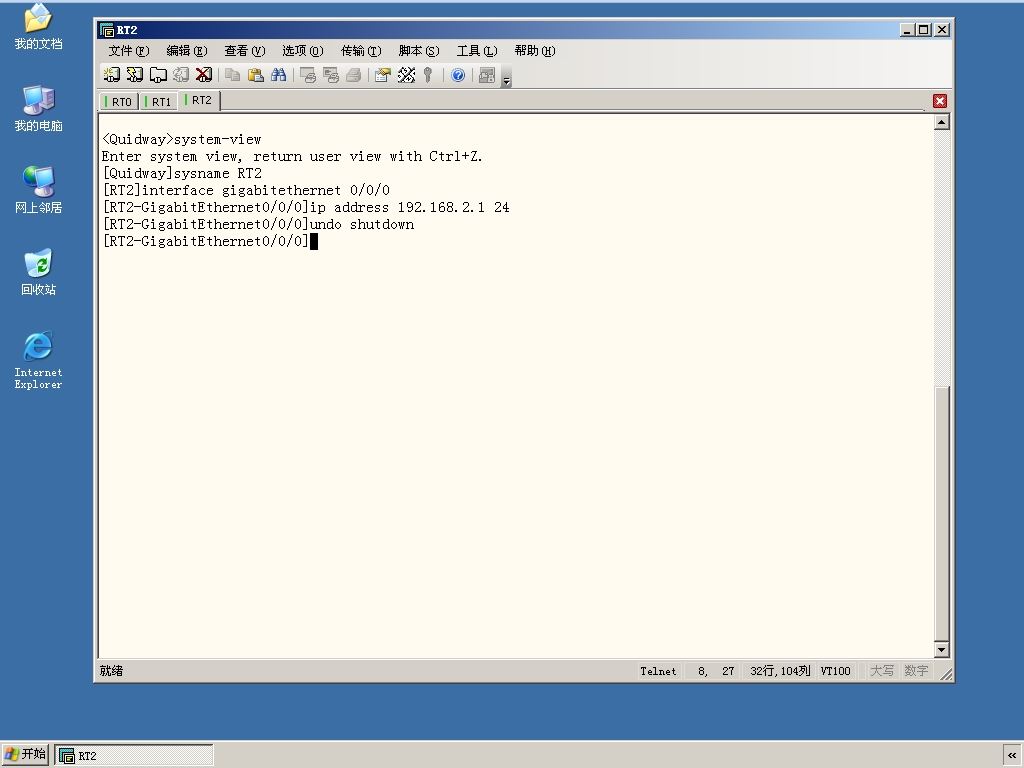
Task: Select the 回收站 recycle bin icon
Action: tap(39, 272)
